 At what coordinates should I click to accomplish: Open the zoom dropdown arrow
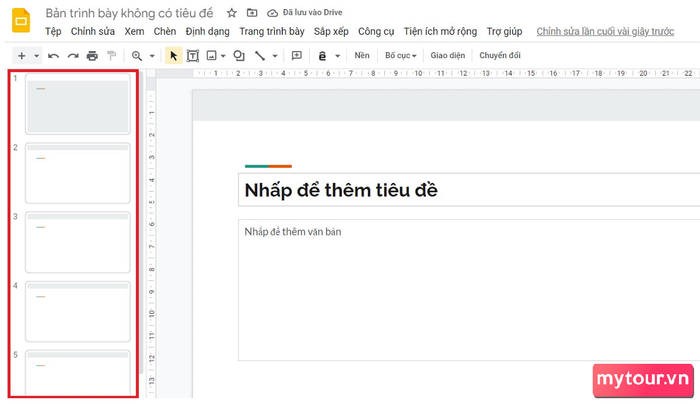click(152, 56)
